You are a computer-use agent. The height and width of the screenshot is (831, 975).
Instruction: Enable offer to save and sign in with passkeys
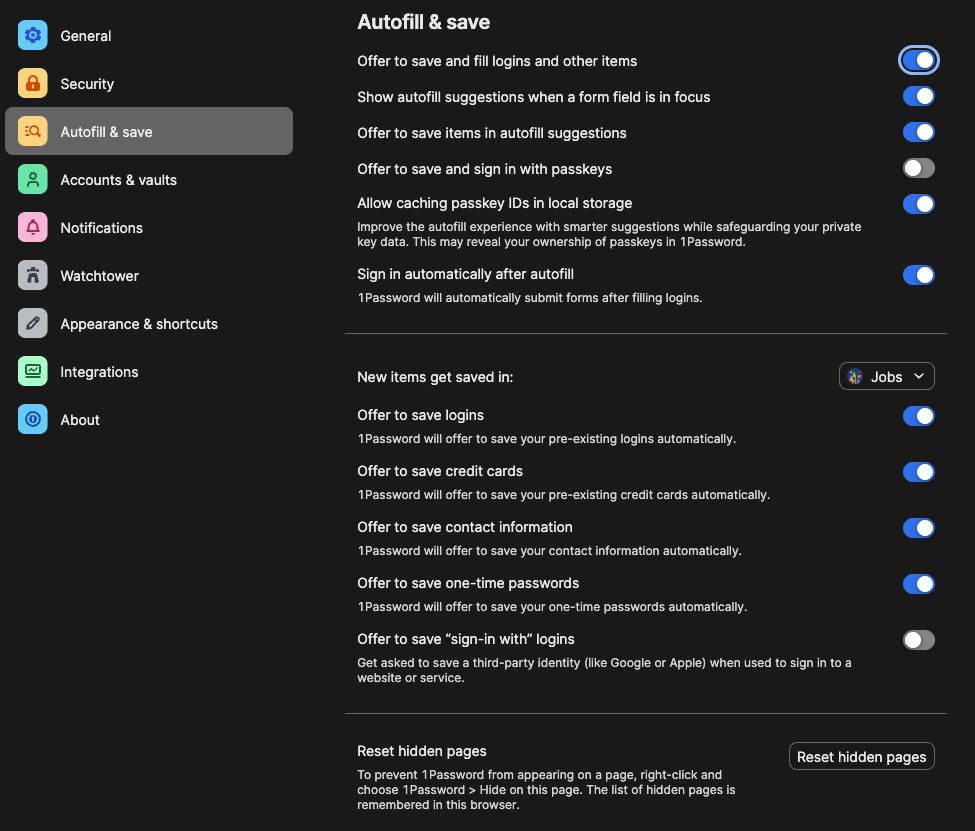(x=918, y=168)
